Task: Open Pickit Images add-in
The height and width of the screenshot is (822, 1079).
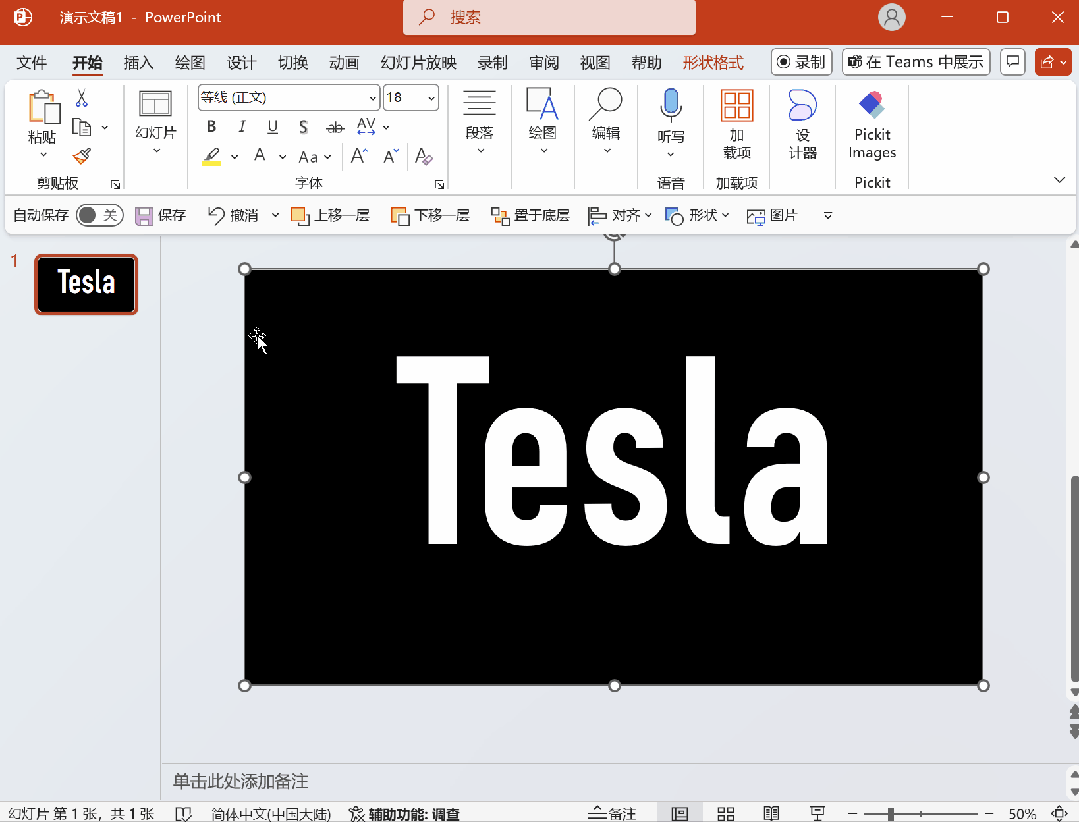Action: click(872, 125)
